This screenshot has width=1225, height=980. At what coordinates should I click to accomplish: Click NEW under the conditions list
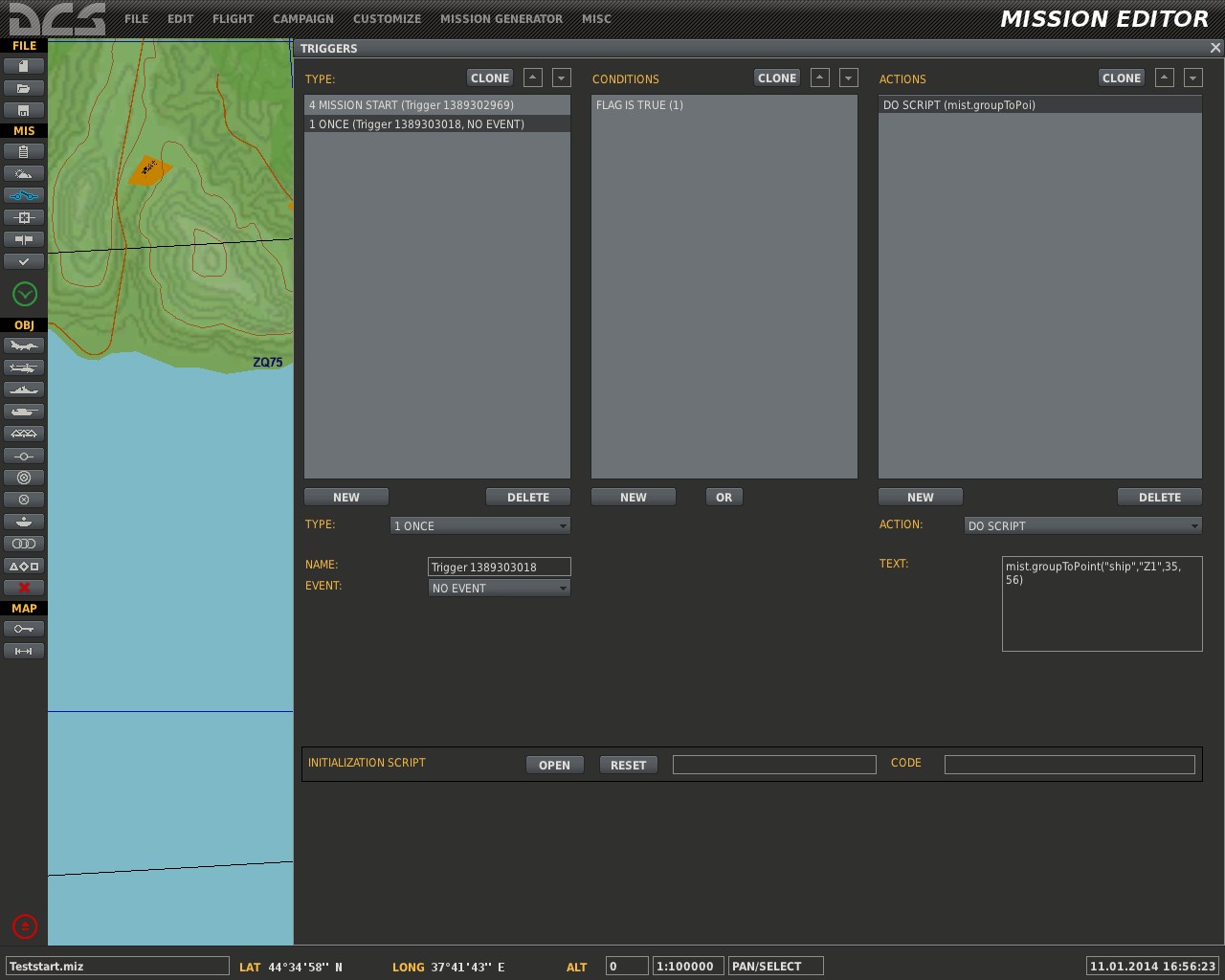tap(634, 497)
